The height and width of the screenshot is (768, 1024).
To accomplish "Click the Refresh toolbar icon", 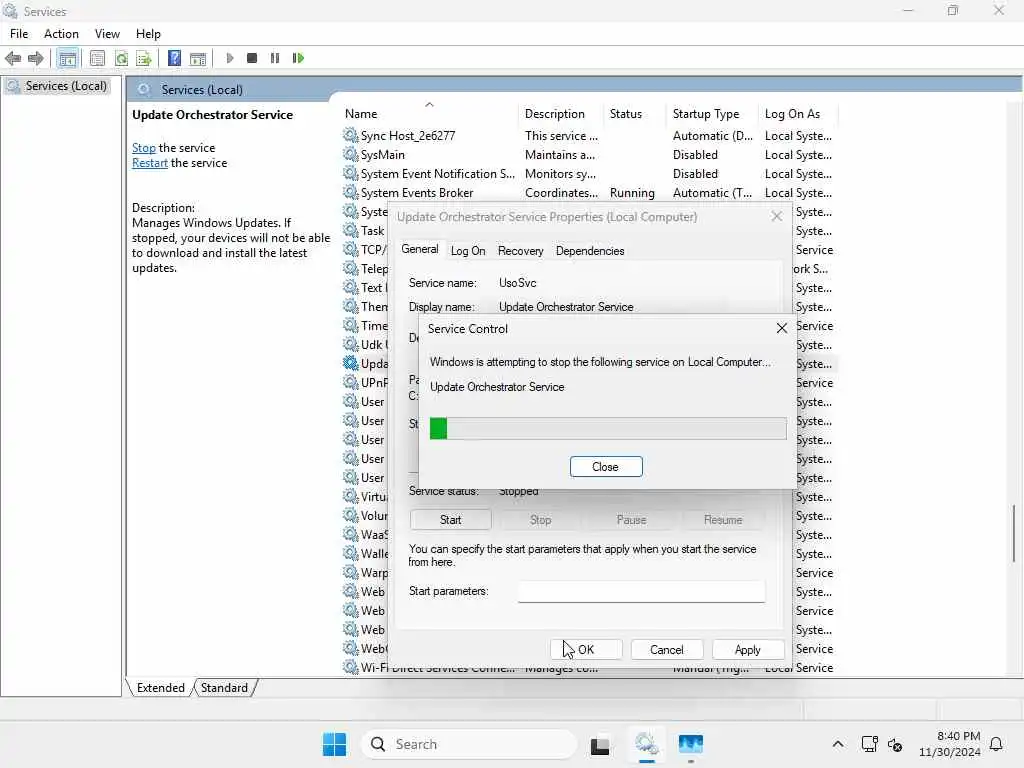I will pos(121,58).
